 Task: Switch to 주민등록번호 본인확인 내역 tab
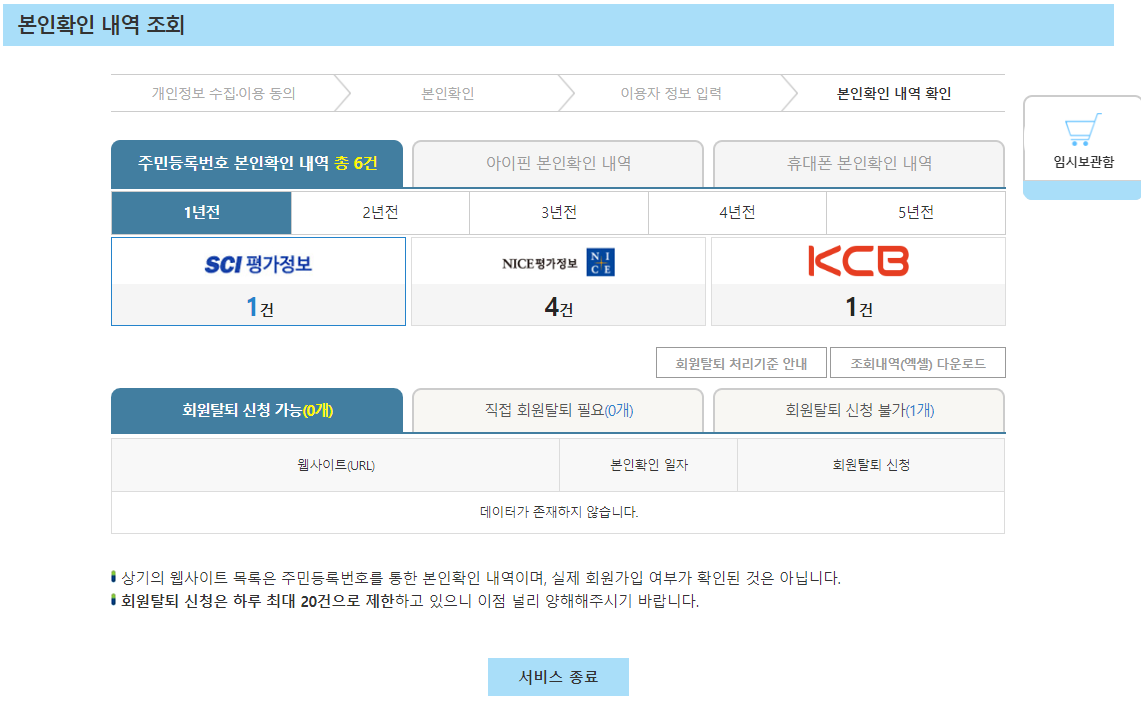(257, 164)
